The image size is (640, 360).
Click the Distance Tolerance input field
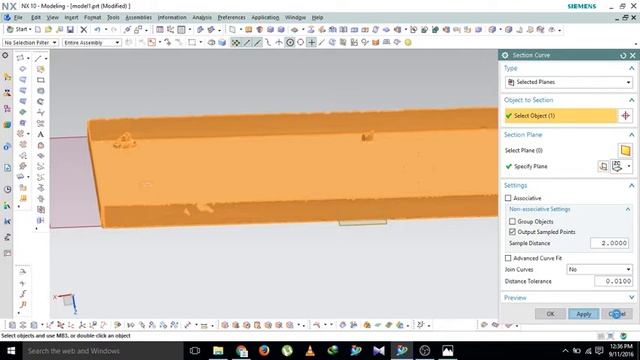click(x=613, y=281)
